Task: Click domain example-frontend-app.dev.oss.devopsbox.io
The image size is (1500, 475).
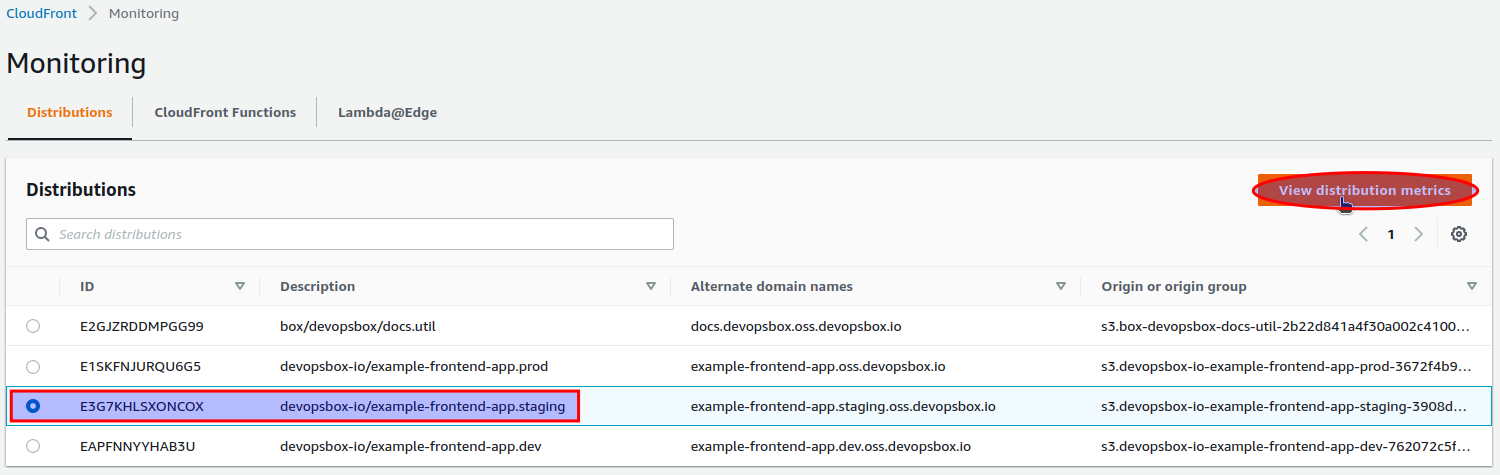Action: 831,446
